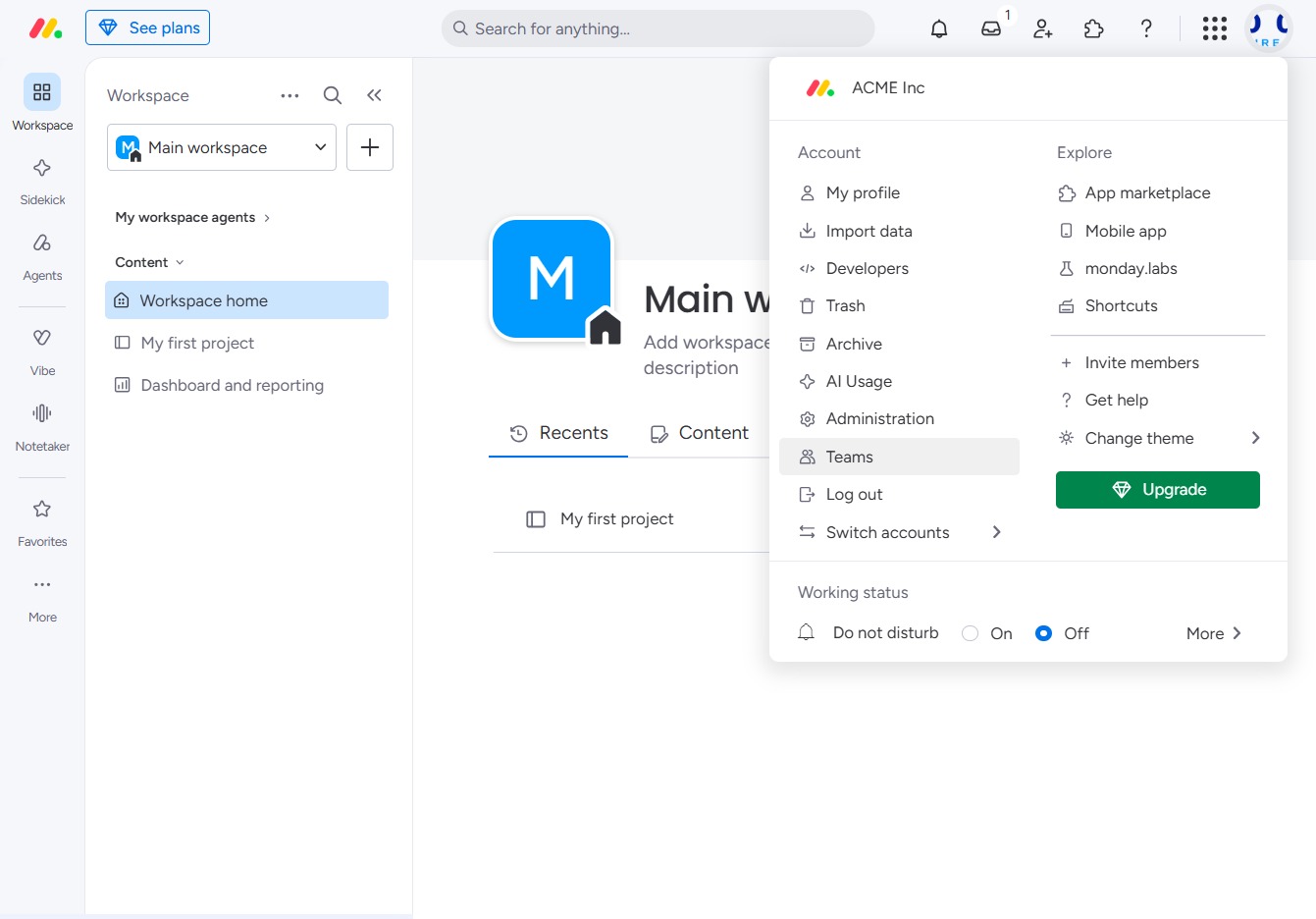Open the help question mark icon in top bar
This screenshot has height=919, width=1316.
1146,28
